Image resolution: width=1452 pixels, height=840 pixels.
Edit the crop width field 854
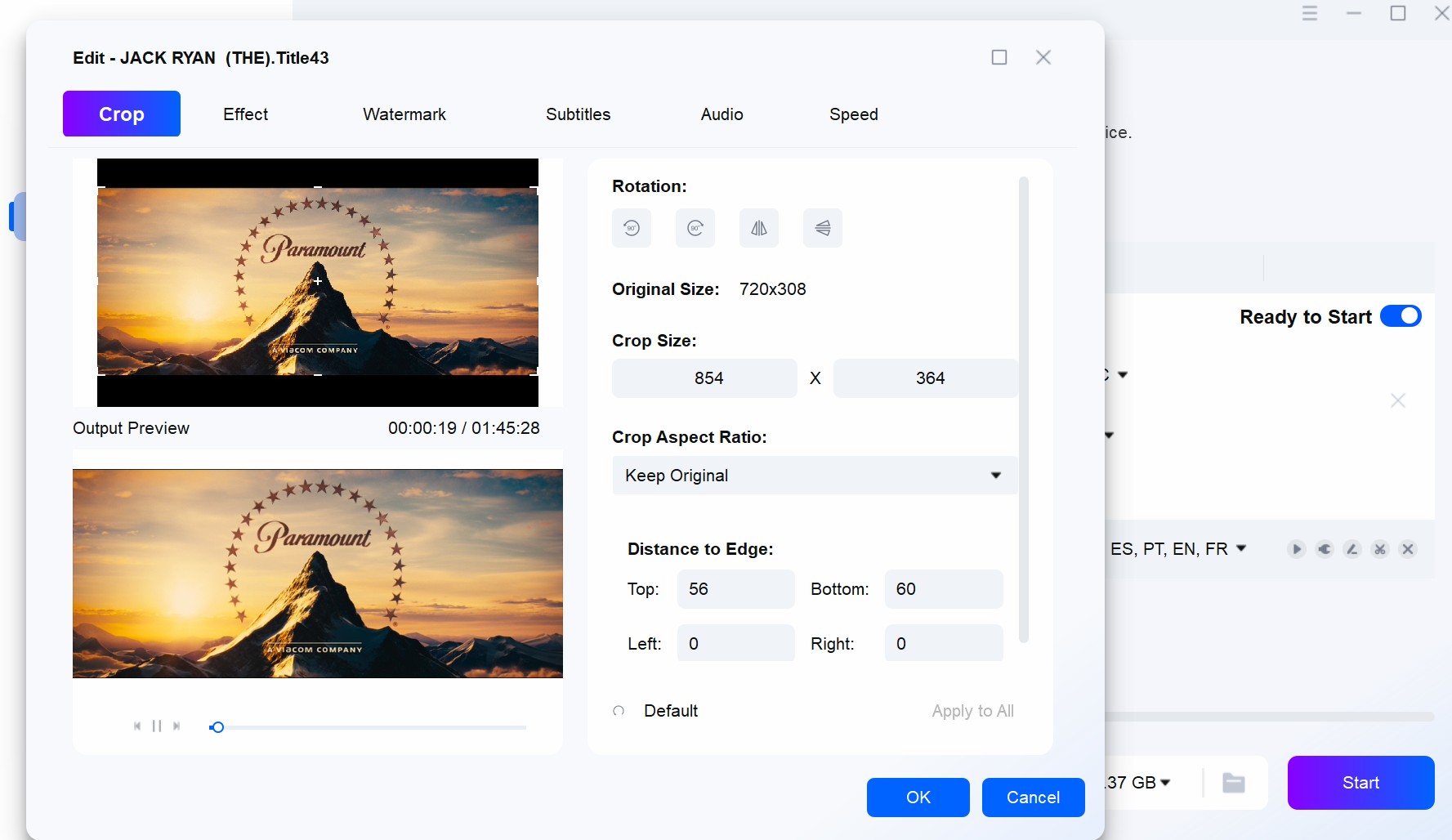[x=704, y=378]
